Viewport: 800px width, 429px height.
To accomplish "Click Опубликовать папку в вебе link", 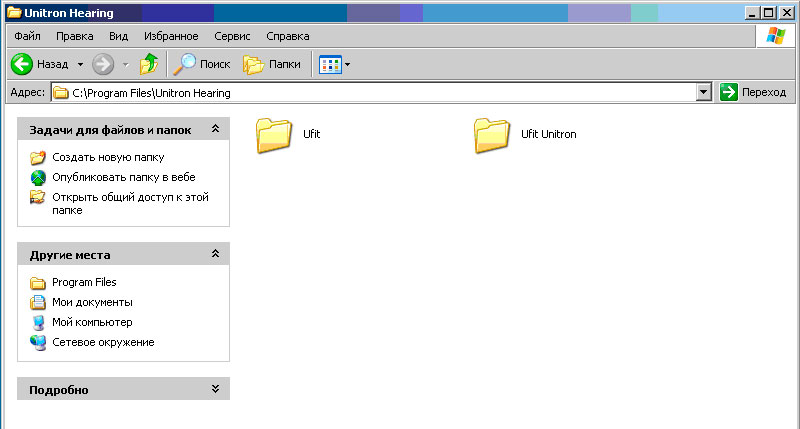I will click(124, 178).
